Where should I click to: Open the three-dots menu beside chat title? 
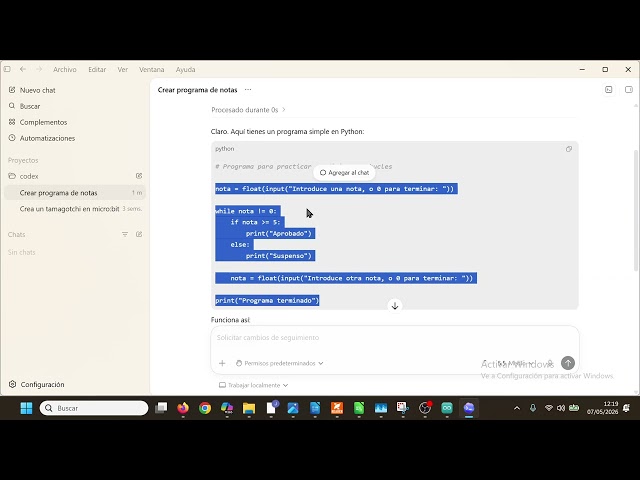coord(248,90)
